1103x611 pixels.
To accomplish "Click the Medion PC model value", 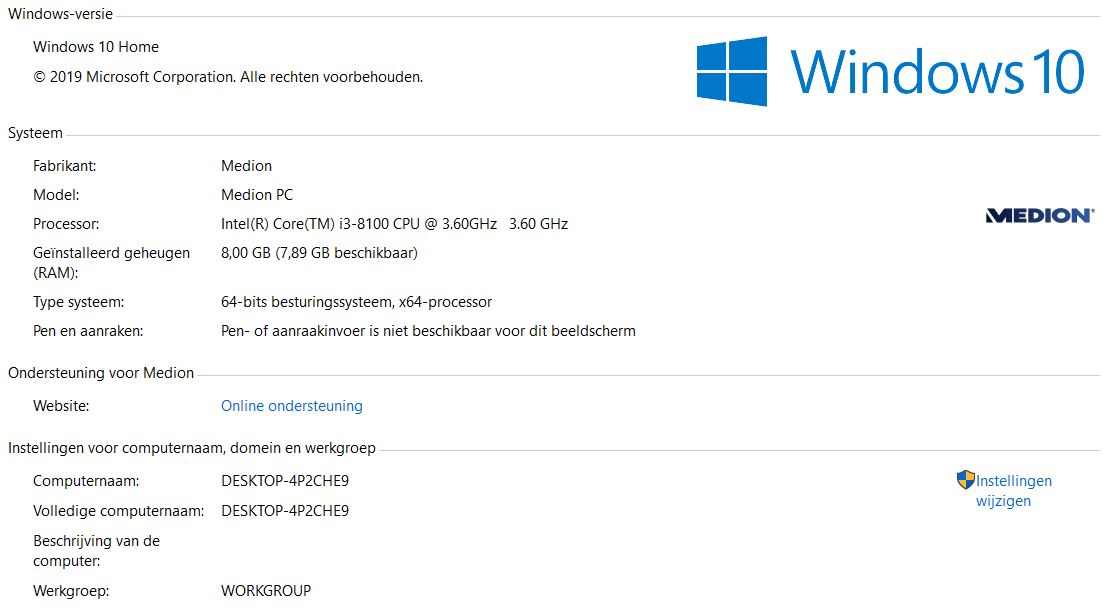I will (x=257, y=195).
